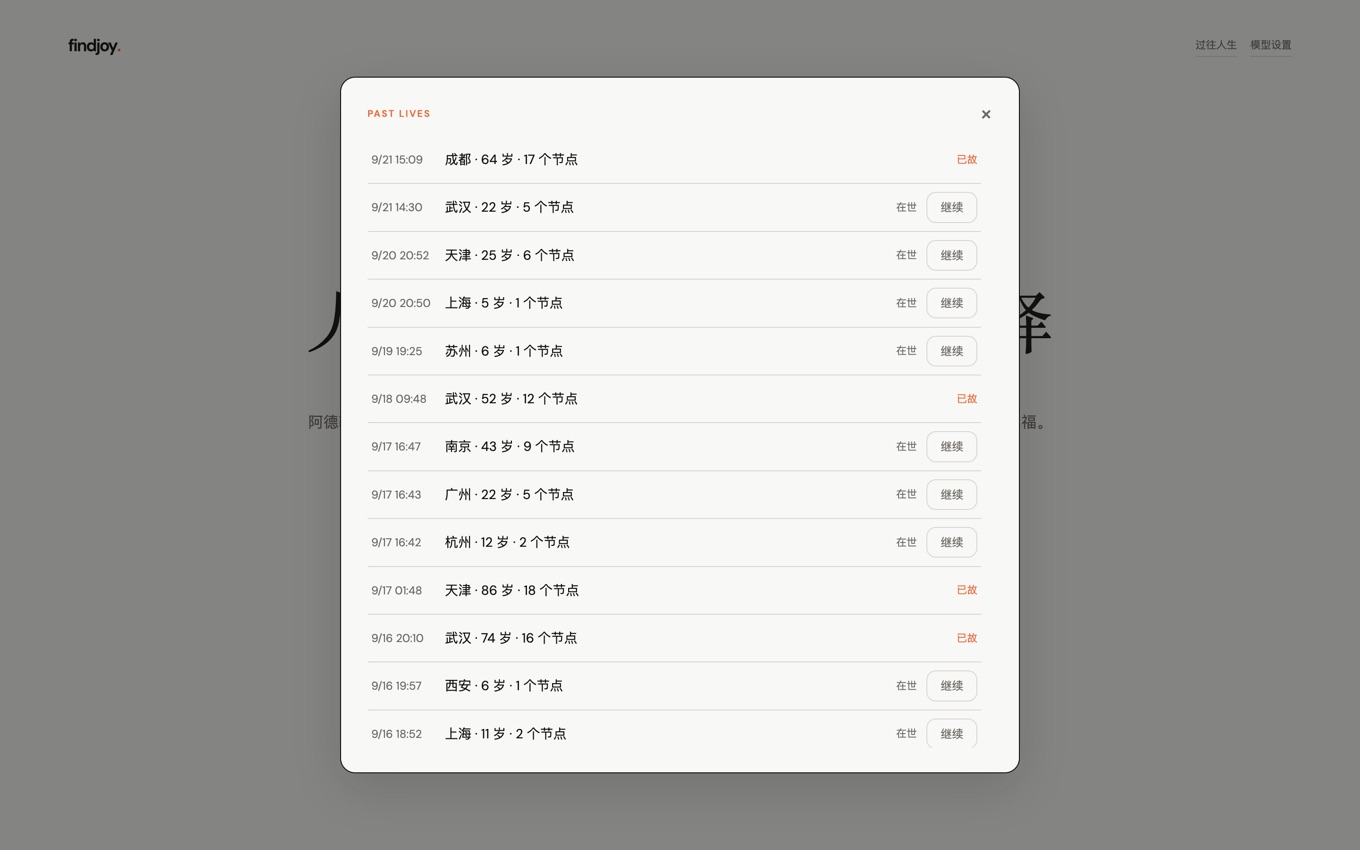The image size is (1360, 850).
Task: Click 继续 for 天津 25 岁 life
Action: [x=952, y=255]
